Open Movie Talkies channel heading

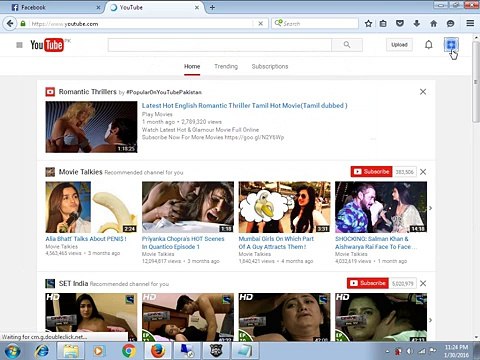(80, 172)
